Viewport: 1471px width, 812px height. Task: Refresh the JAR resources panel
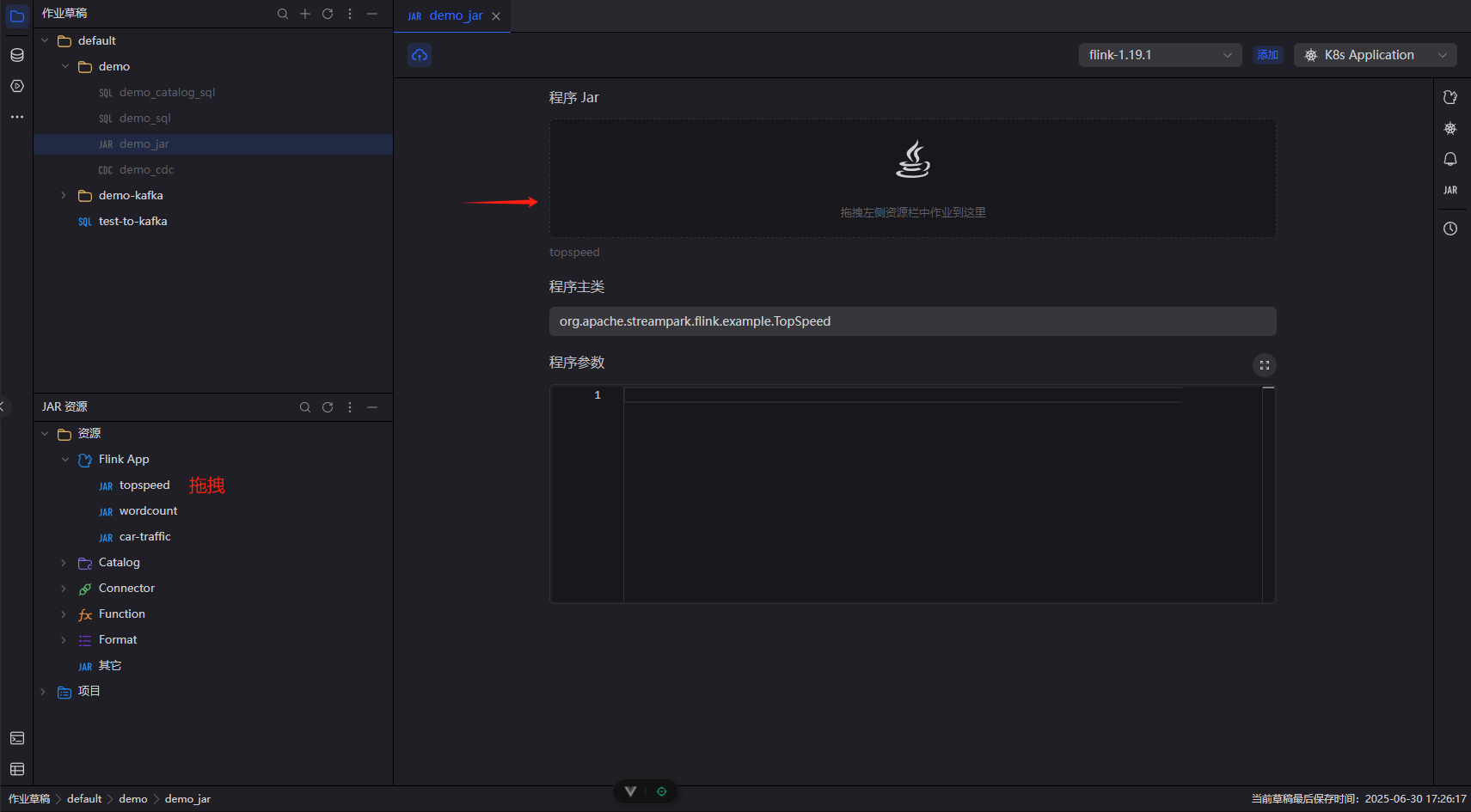[328, 407]
